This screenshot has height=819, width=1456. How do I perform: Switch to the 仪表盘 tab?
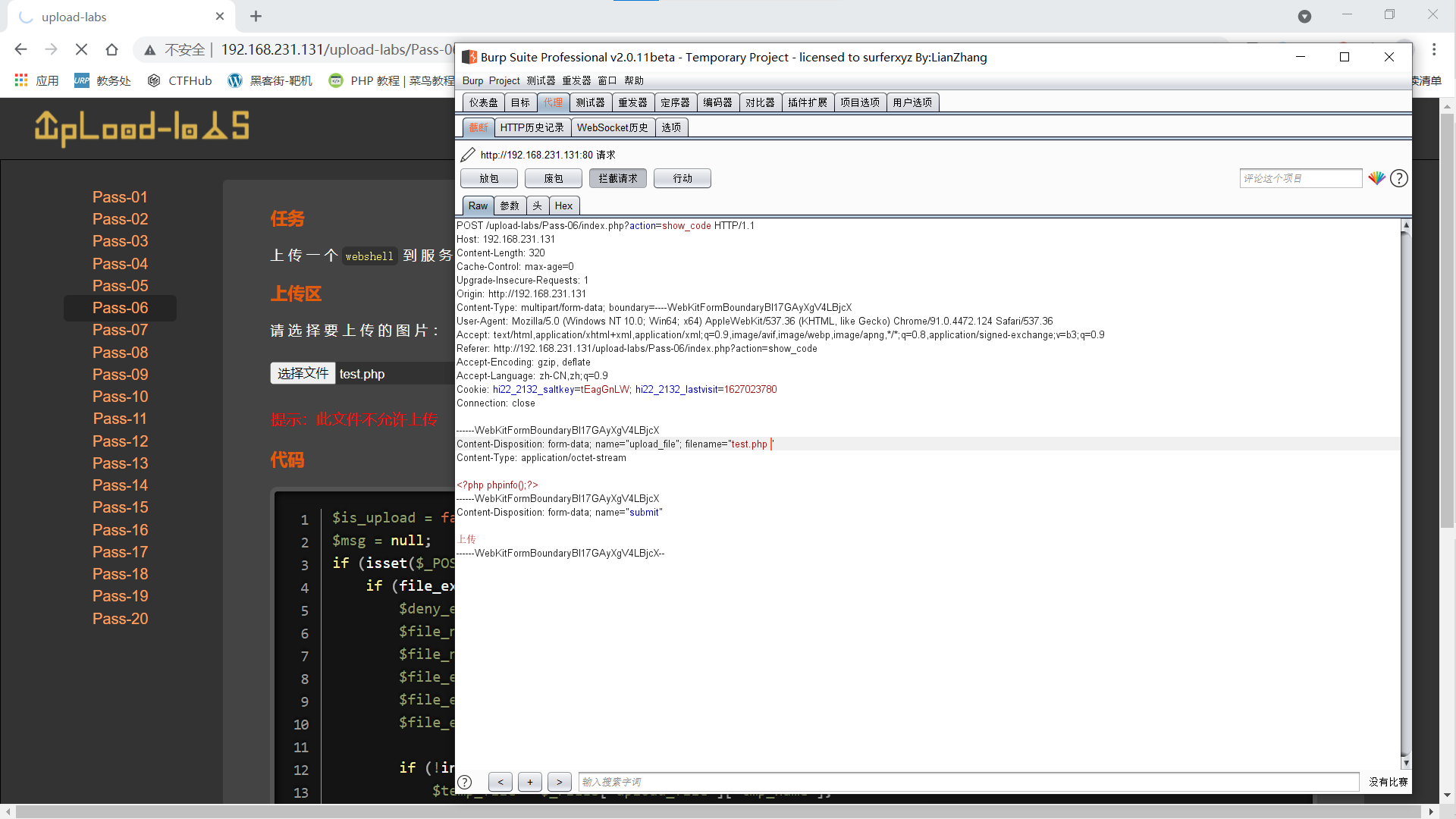coord(483,102)
